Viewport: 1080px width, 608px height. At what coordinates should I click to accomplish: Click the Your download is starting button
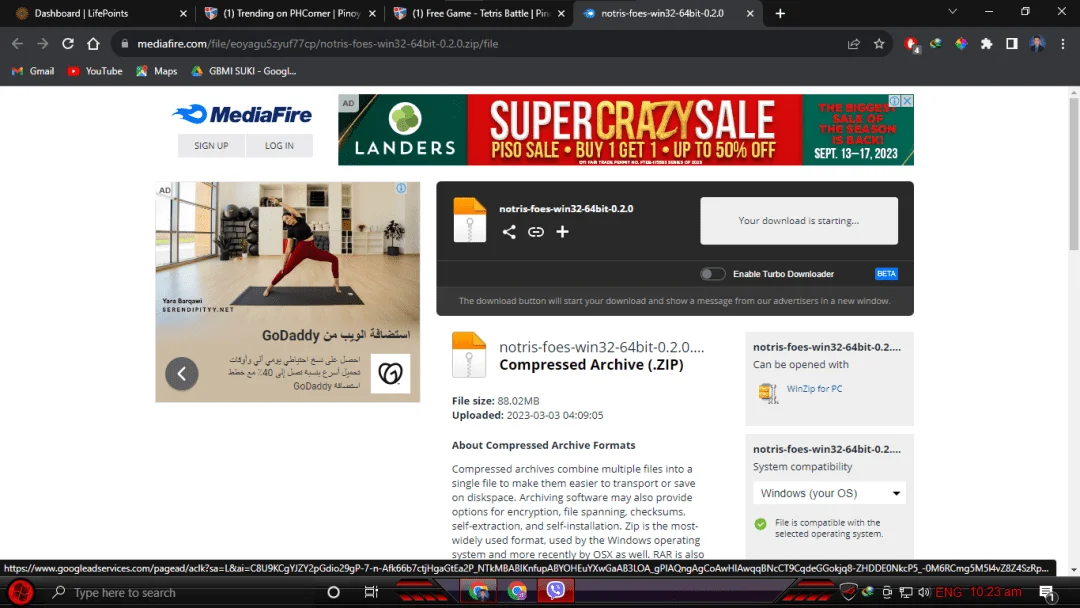pyautogui.click(x=799, y=221)
